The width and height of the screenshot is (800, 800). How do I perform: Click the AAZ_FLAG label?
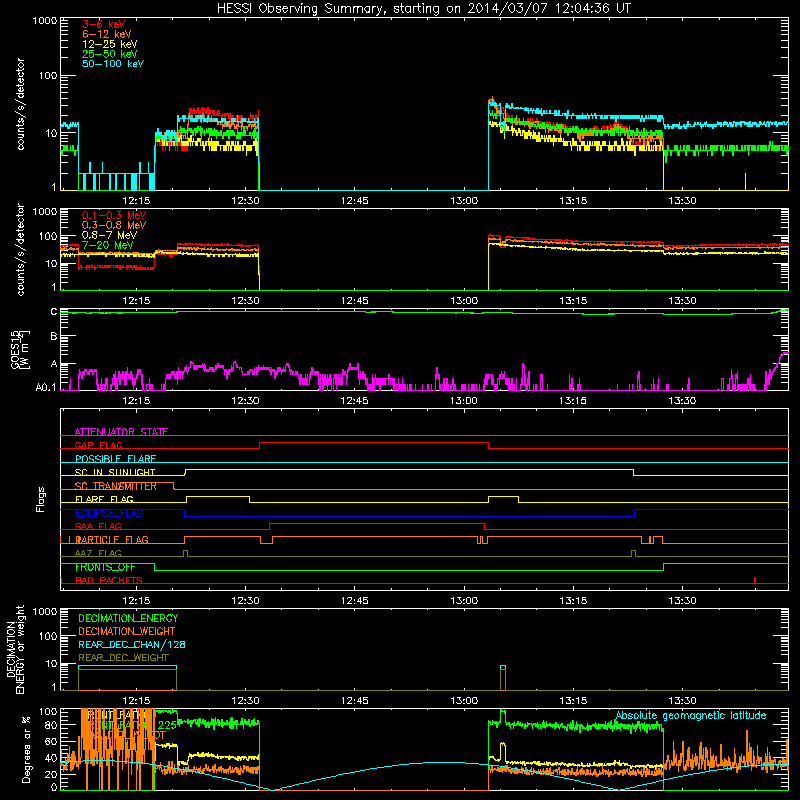click(98, 553)
